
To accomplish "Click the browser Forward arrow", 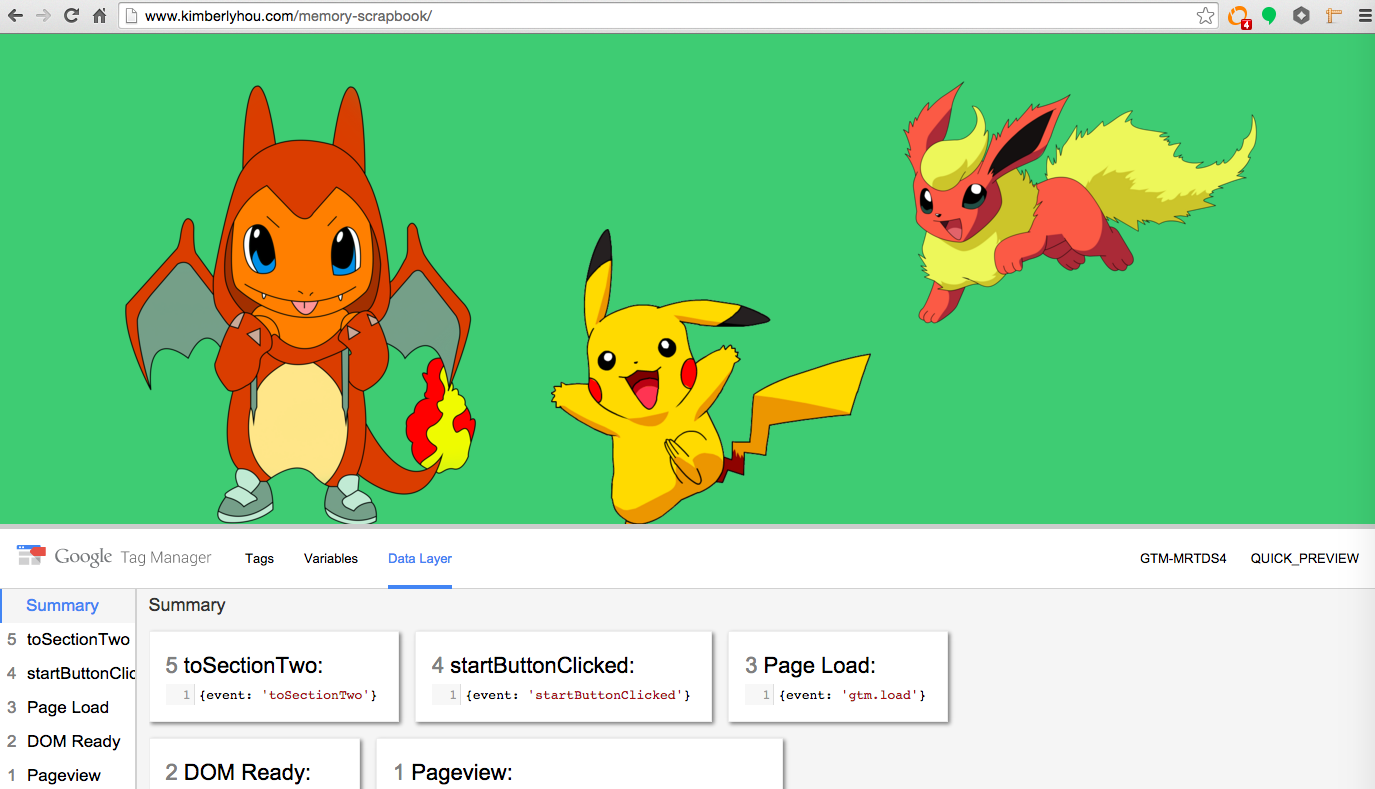I will (x=43, y=15).
